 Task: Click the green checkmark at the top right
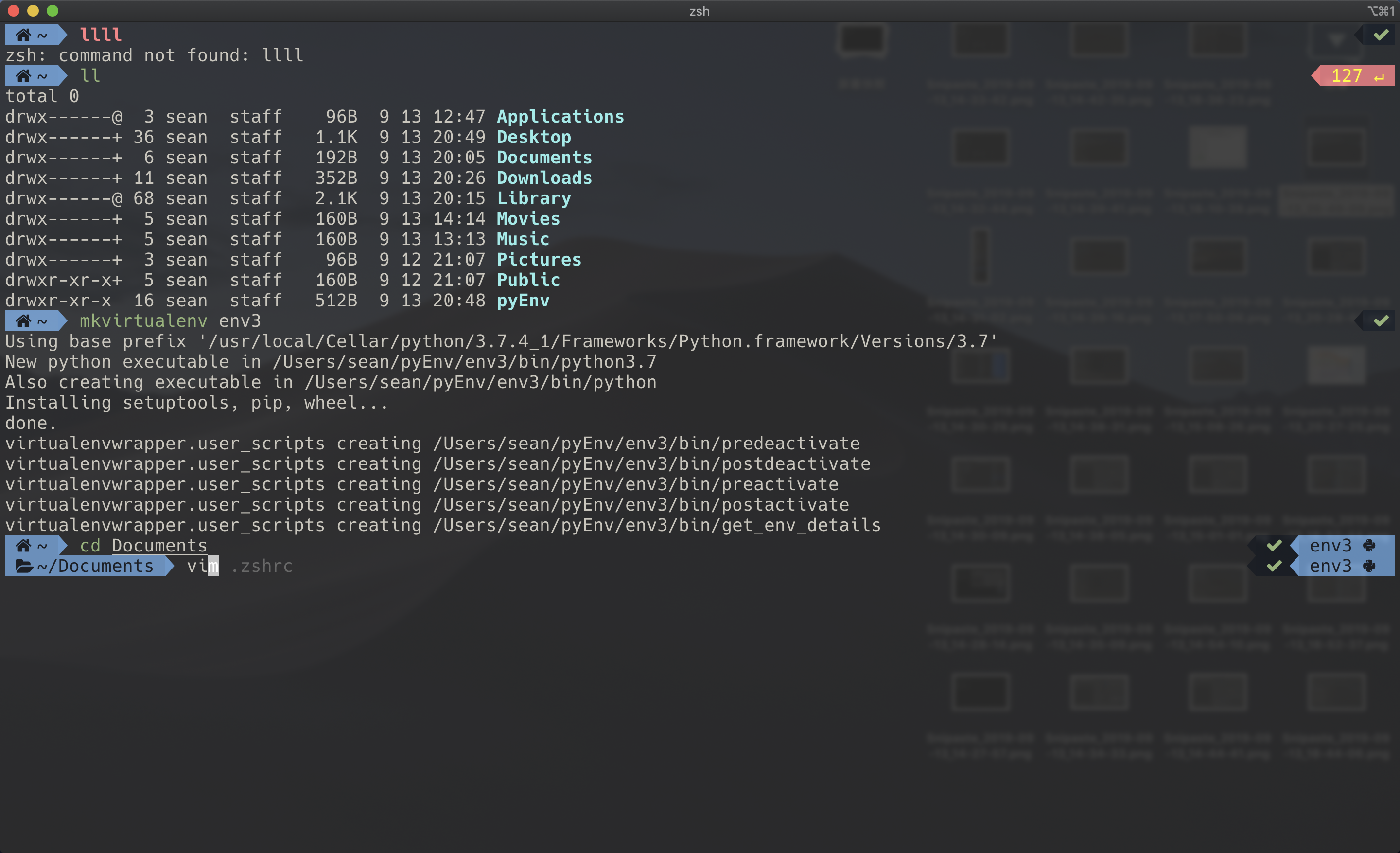pyautogui.click(x=1381, y=35)
